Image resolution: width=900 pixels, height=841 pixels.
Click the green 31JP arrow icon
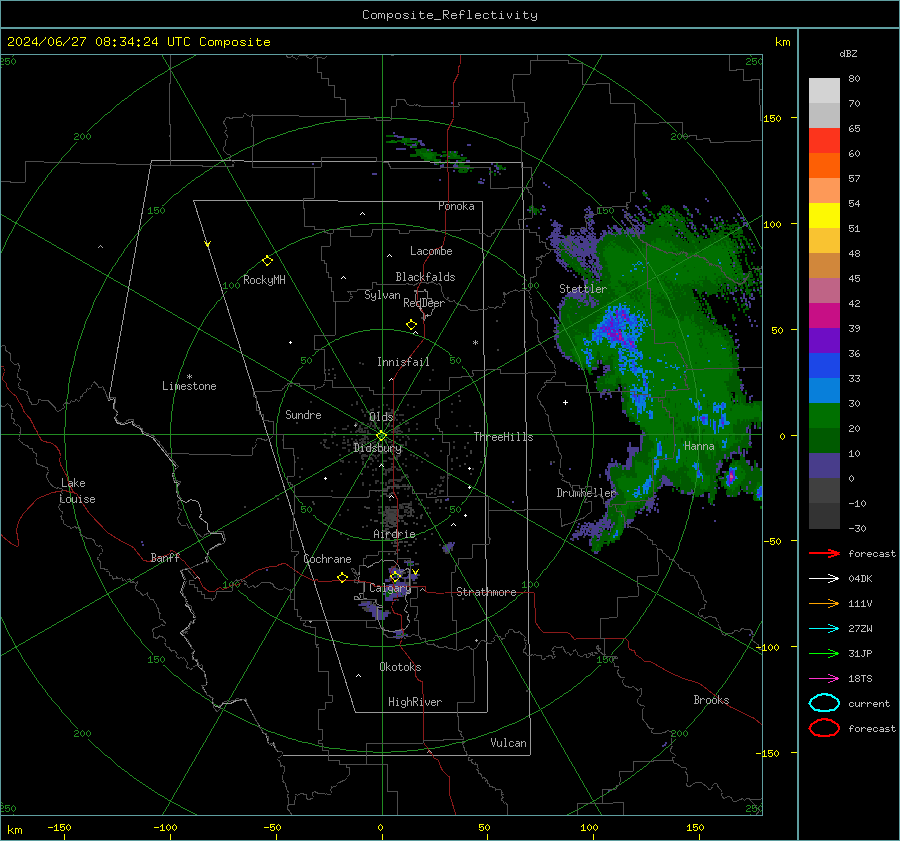click(824, 653)
